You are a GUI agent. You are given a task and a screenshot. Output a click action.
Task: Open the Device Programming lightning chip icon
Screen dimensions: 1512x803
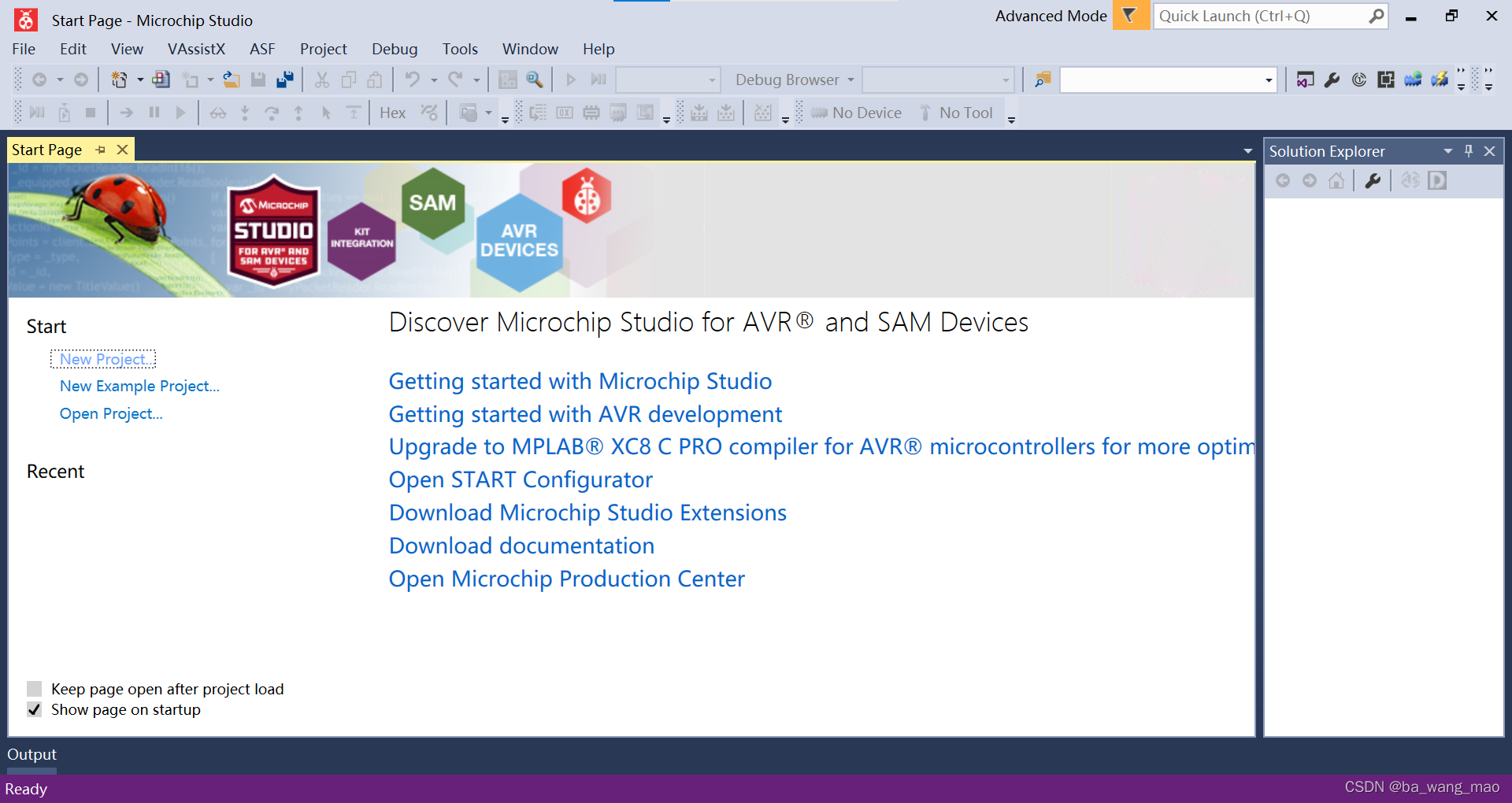pos(1440,80)
